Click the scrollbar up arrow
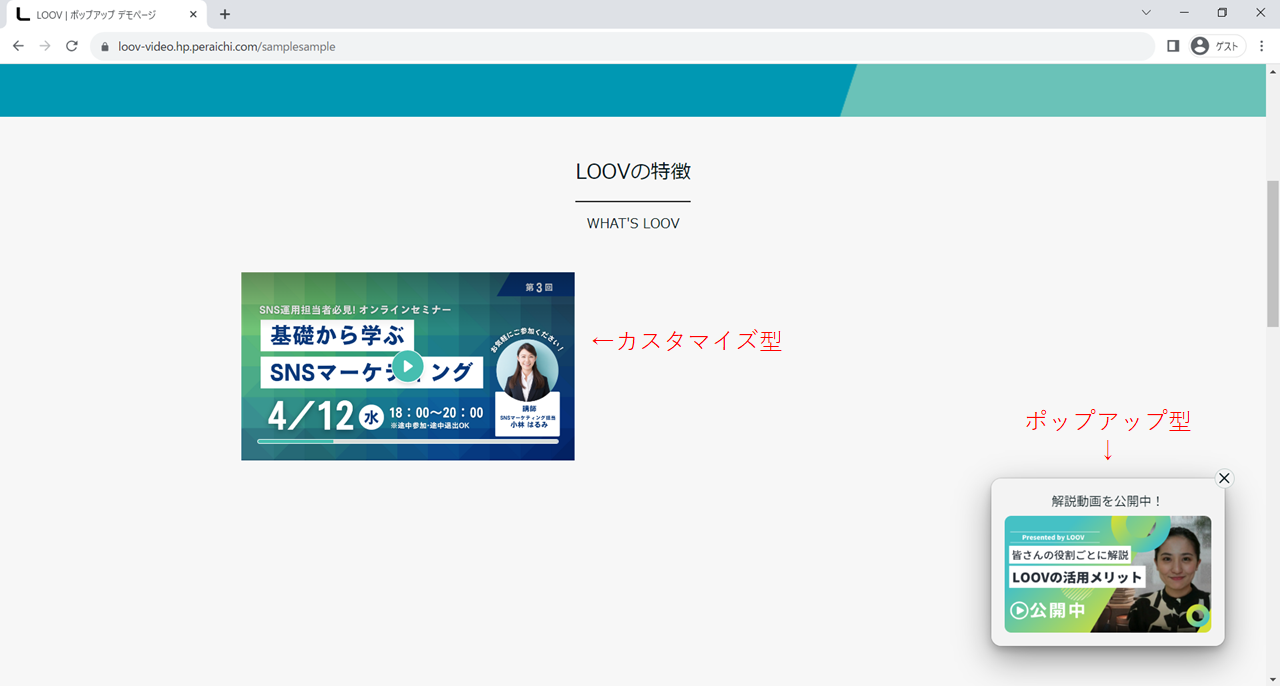Screen dimensions: 1280x686 pyautogui.click(x=1273, y=71)
